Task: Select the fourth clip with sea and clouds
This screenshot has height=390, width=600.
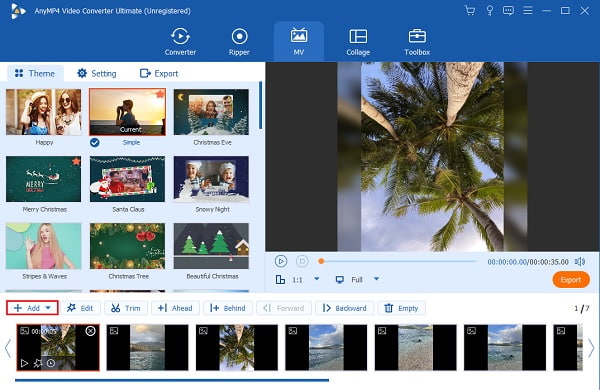Action: 326,348
